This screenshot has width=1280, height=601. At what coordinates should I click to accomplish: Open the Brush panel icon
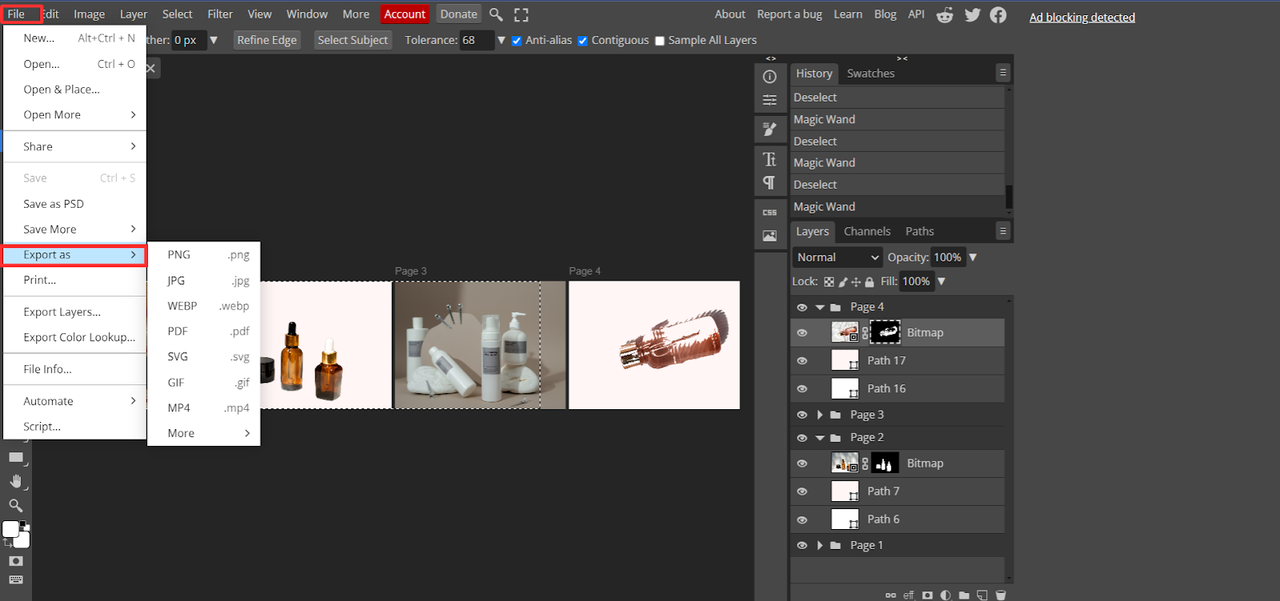pyautogui.click(x=769, y=129)
